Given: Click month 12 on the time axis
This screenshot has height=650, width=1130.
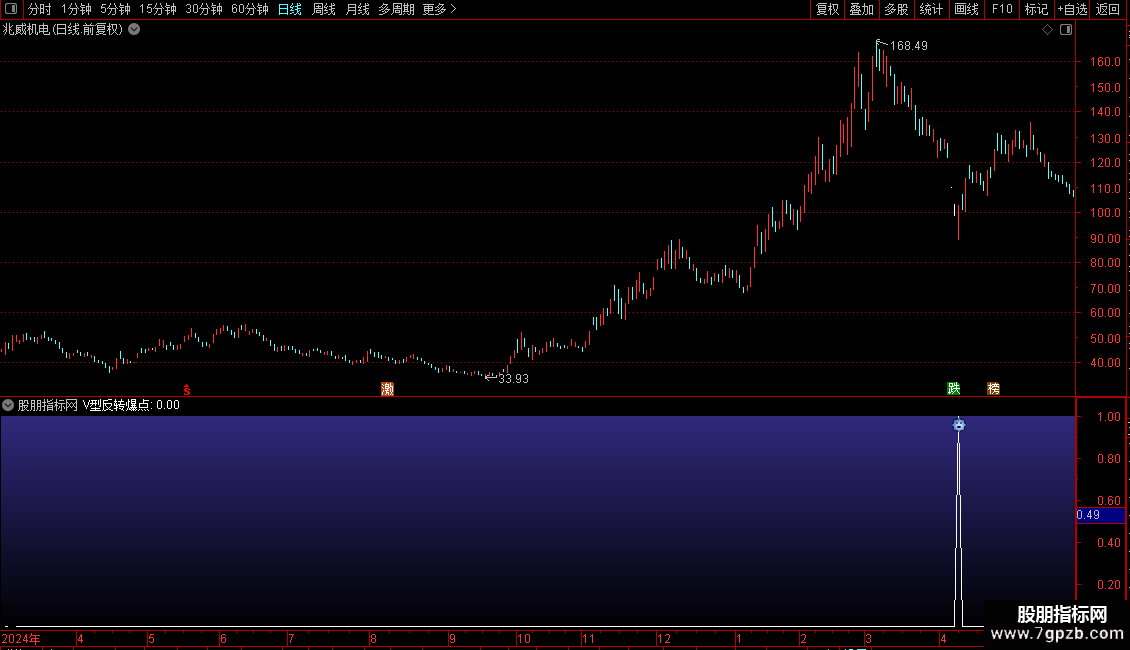Looking at the screenshot, I should (x=664, y=639).
